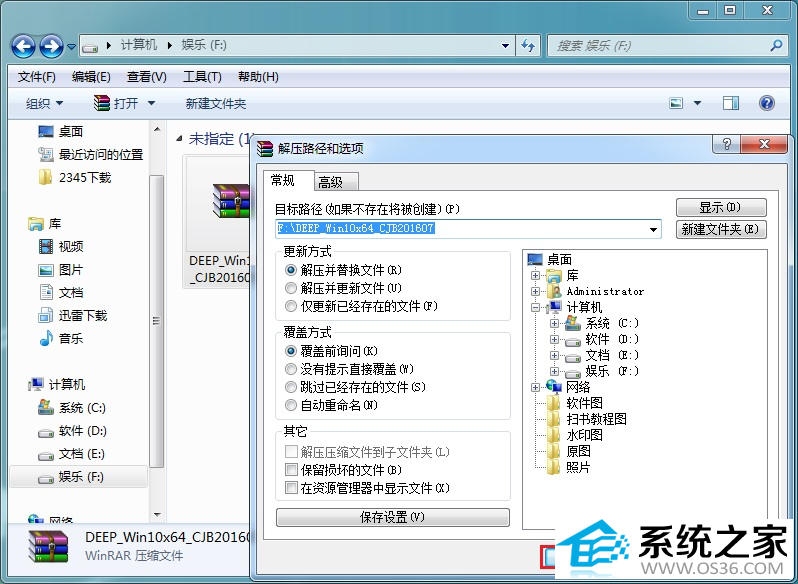Click the blue help icon in Explorer toolbar

coord(766,103)
